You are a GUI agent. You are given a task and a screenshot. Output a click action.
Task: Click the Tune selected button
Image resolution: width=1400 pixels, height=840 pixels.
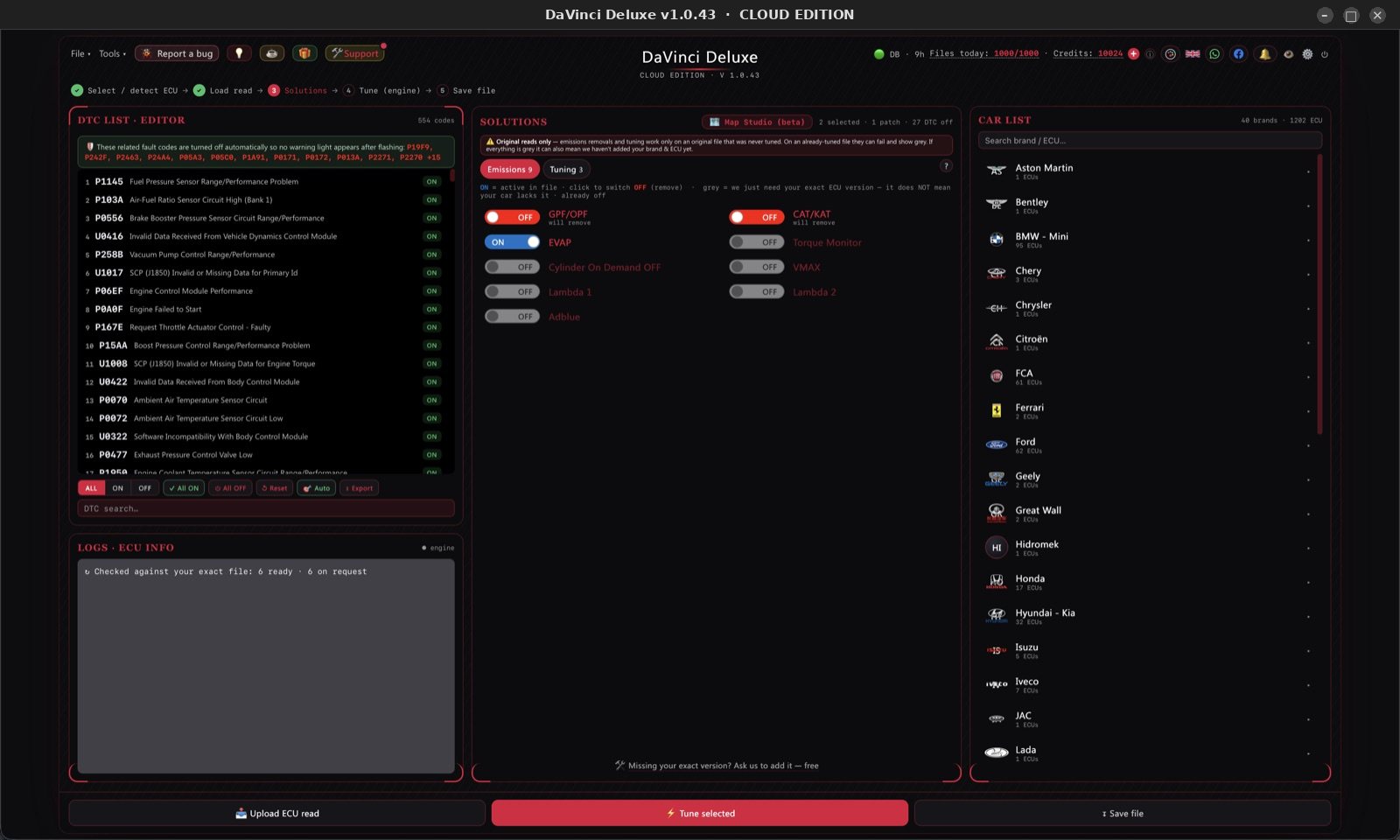(700, 813)
